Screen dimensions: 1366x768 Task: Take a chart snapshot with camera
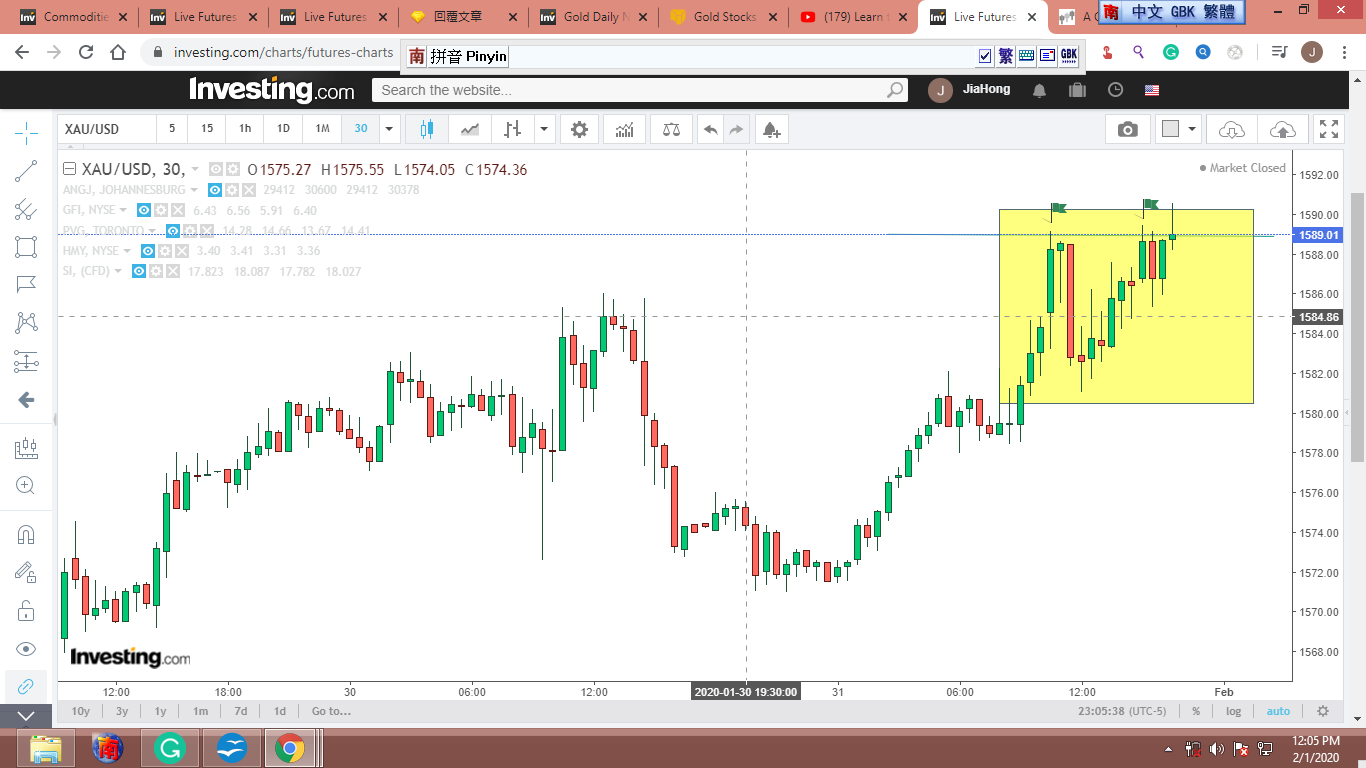click(1128, 129)
